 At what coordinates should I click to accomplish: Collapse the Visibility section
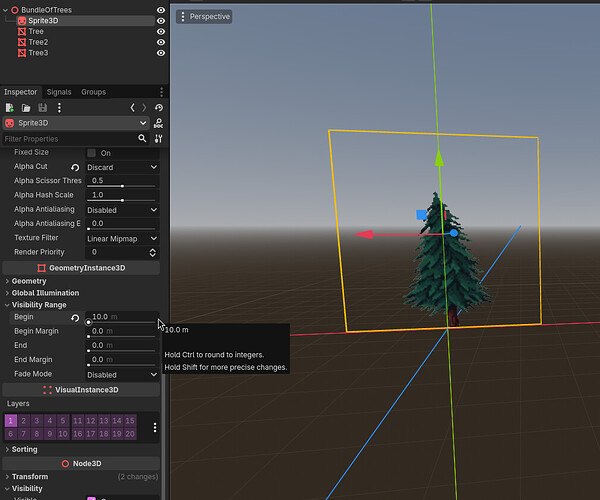click(27, 489)
